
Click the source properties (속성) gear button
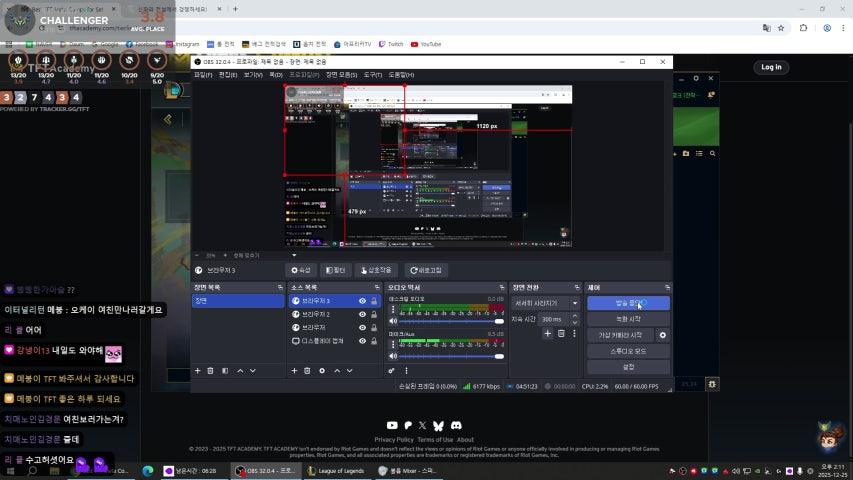point(300,270)
